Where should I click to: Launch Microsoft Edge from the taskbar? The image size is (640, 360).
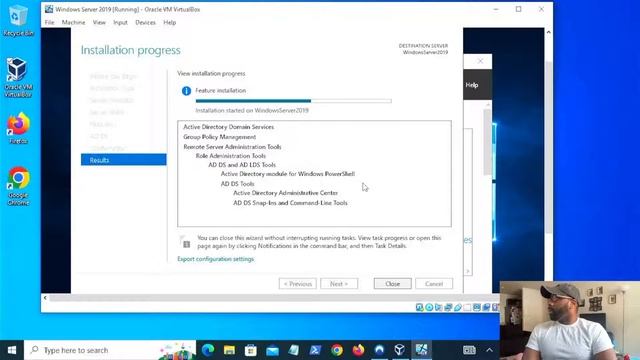coord(208,350)
